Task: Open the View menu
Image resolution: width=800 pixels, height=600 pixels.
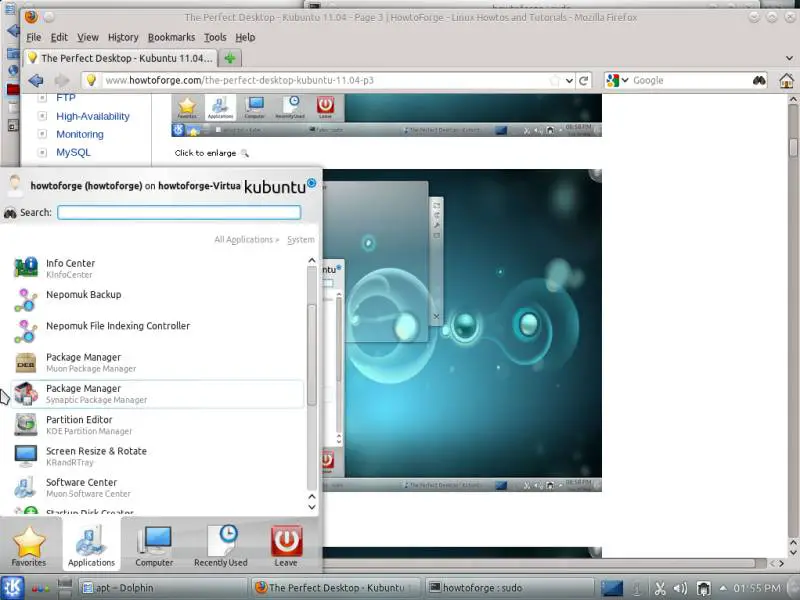Action: coord(88,37)
